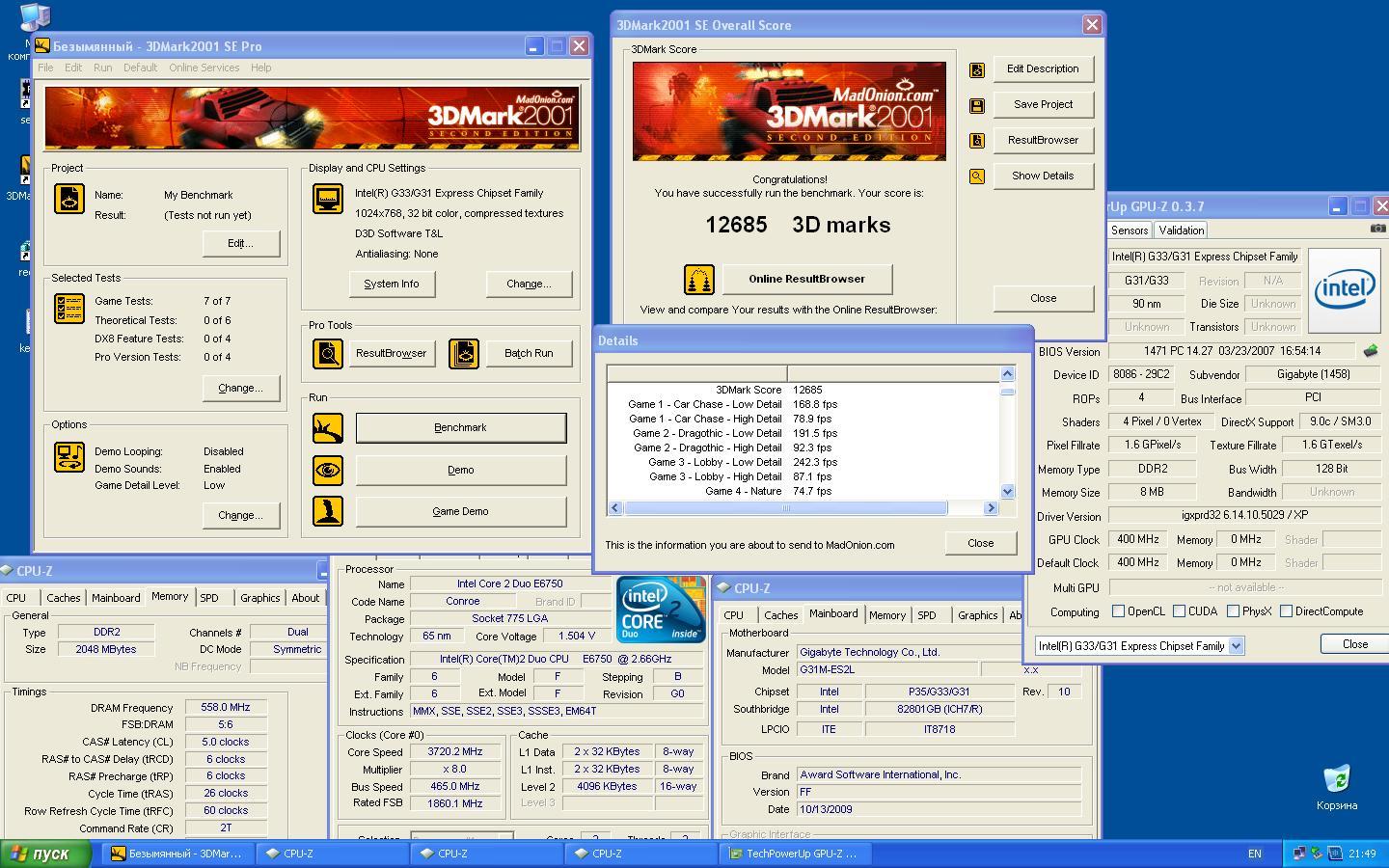
Task: Click the Details horizontal scroll-left arrow
Action: click(x=615, y=508)
